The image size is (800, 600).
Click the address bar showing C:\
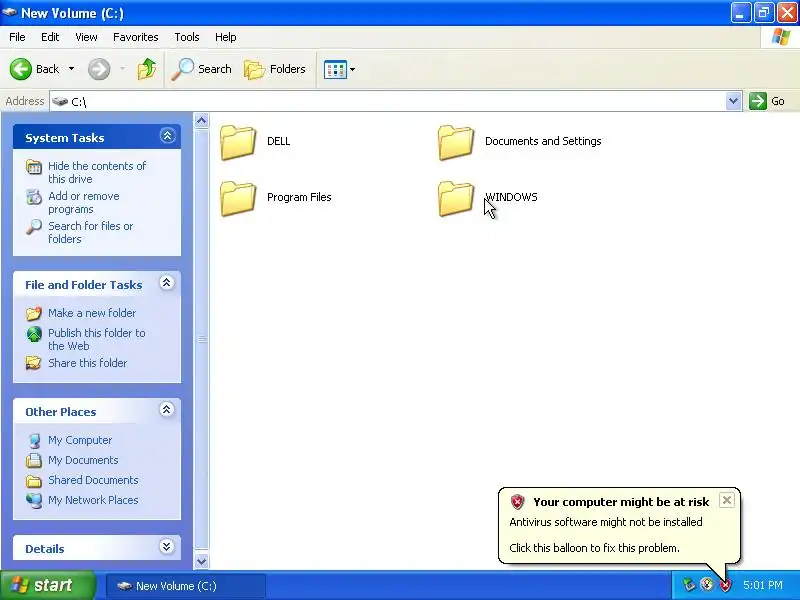coord(388,102)
